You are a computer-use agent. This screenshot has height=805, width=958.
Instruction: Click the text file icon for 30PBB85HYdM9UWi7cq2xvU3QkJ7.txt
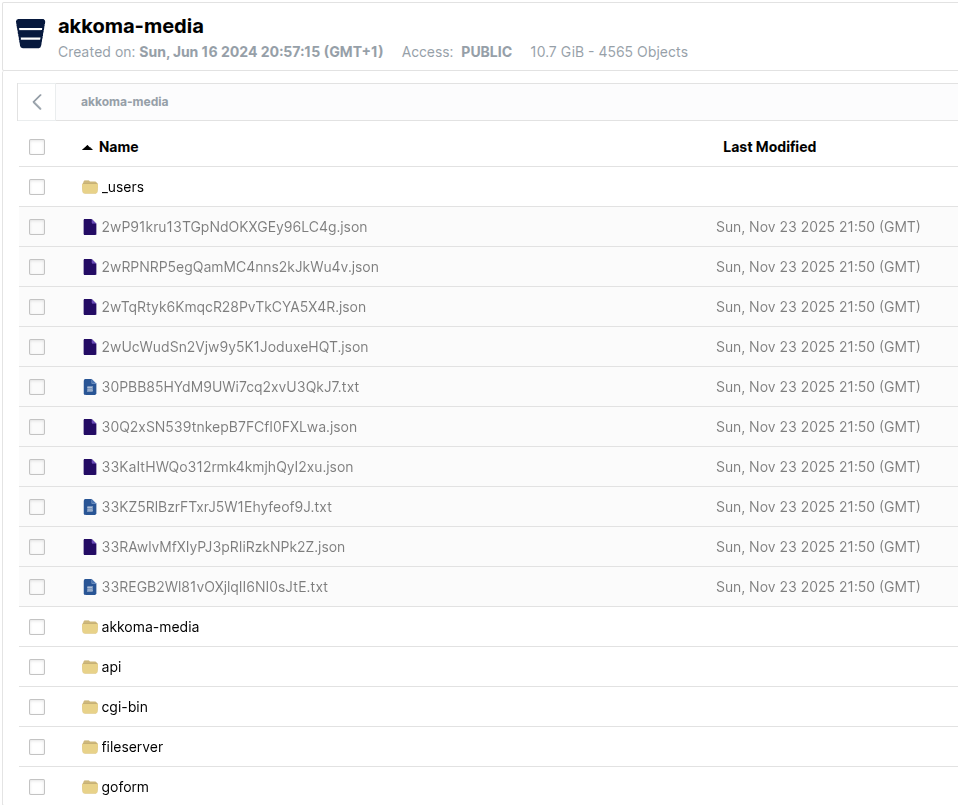coord(90,387)
